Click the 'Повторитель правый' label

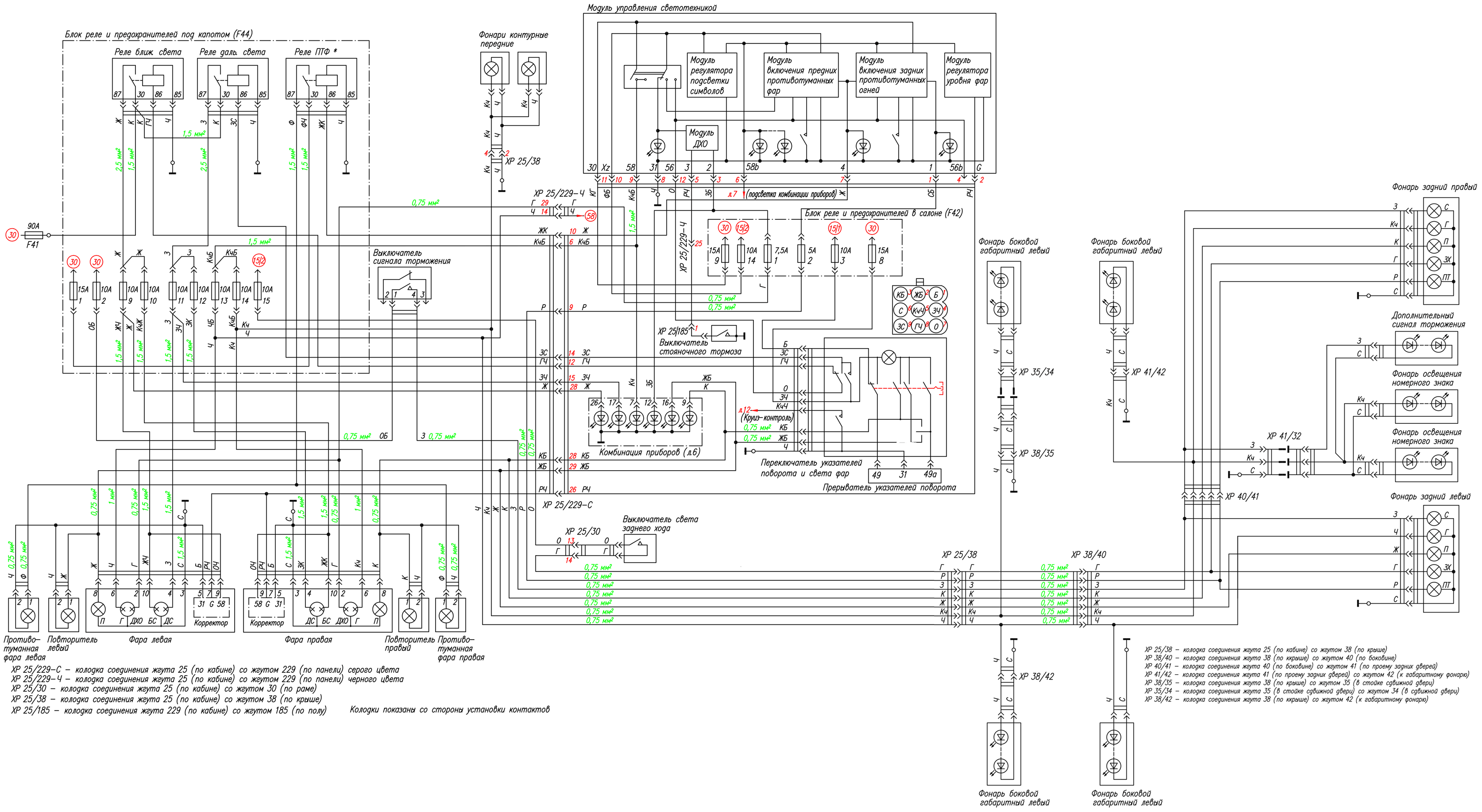[410, 644]
